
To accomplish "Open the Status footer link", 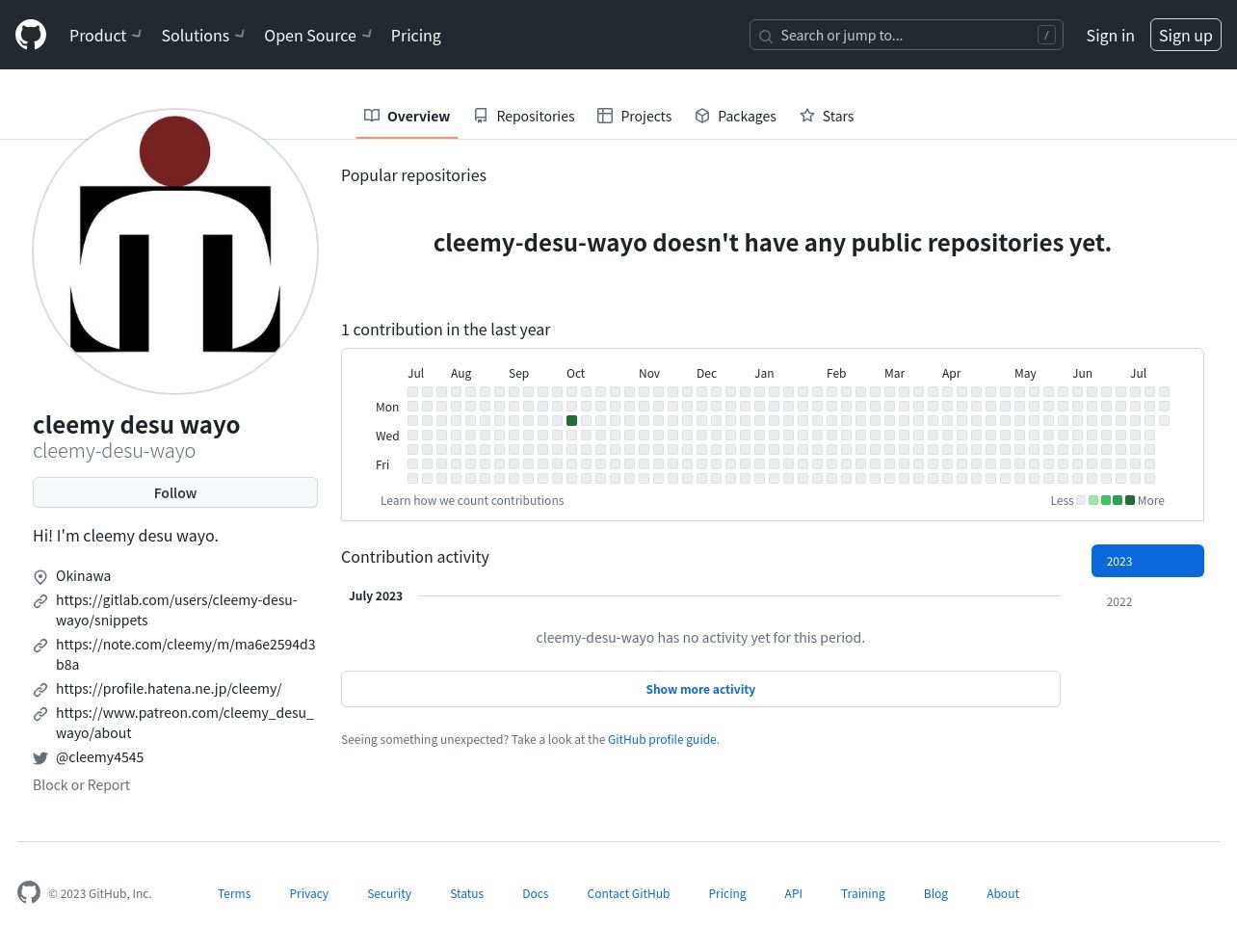I will 466,894.
